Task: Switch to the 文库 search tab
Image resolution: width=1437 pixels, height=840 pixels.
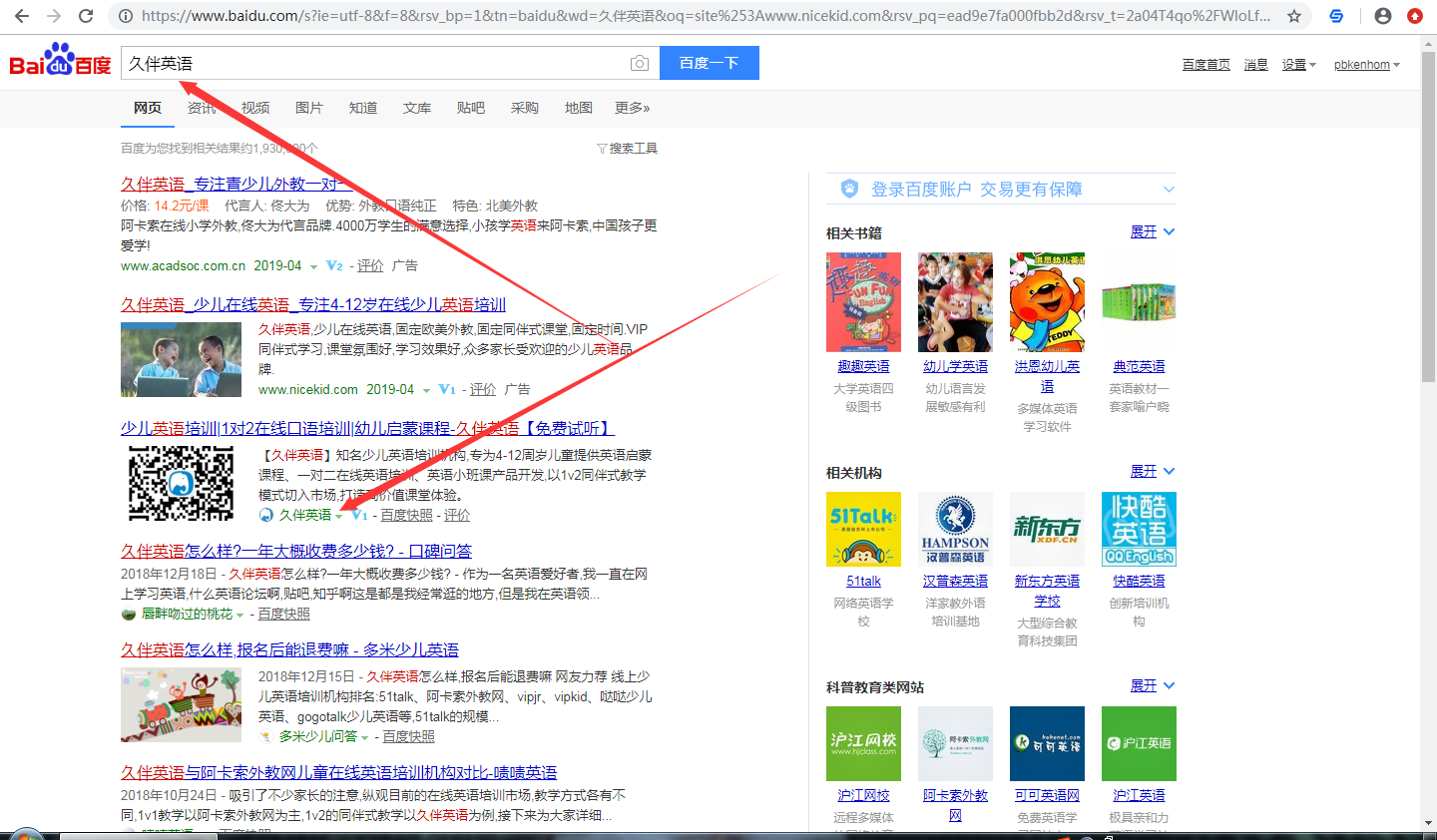Action: pyautogui.click(x=417, y=108)
